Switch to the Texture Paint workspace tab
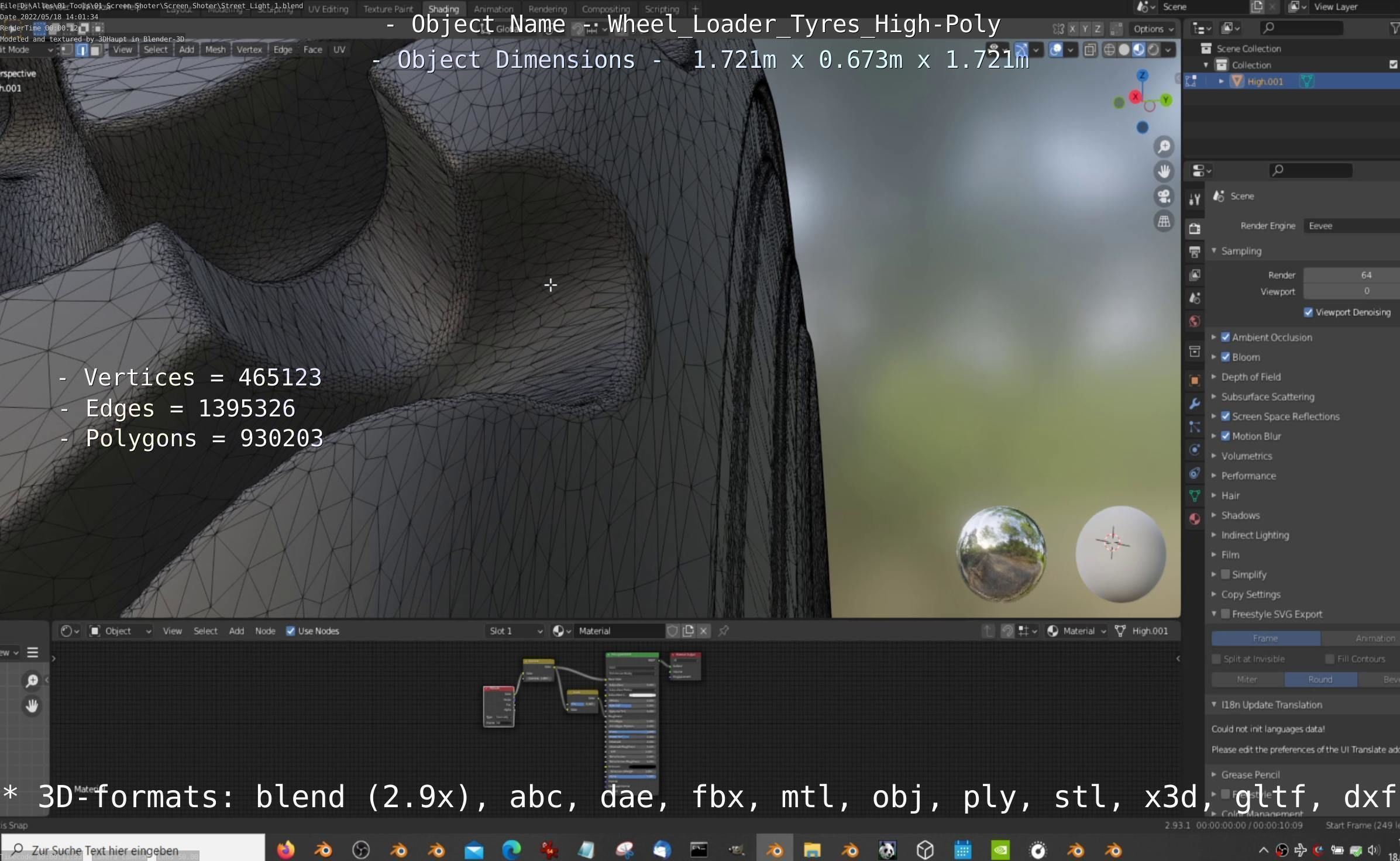Image resolution: width=1400 pixels, height=861 pixels. click(x=388, y=9)
